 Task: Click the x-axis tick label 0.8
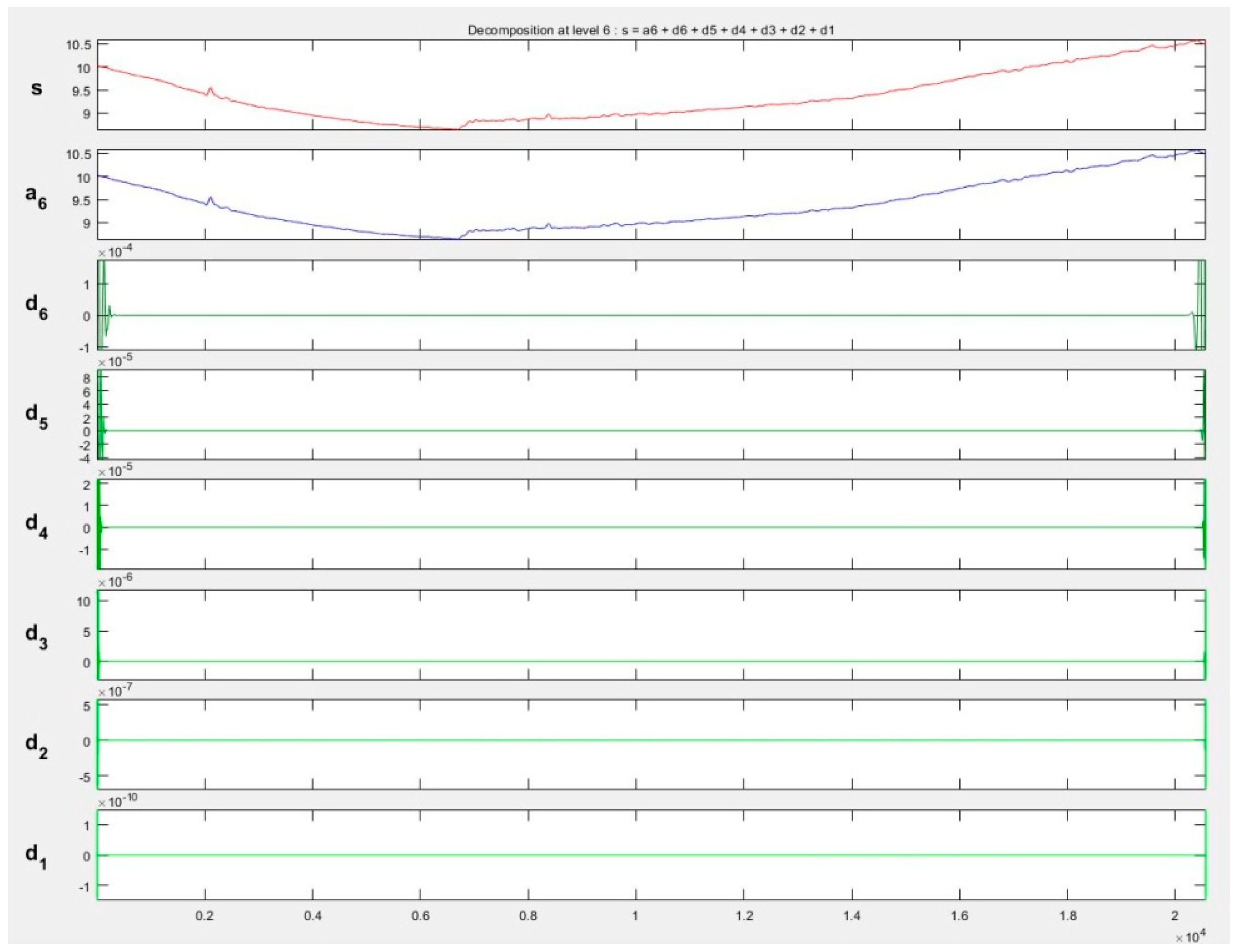click(528, 916)
